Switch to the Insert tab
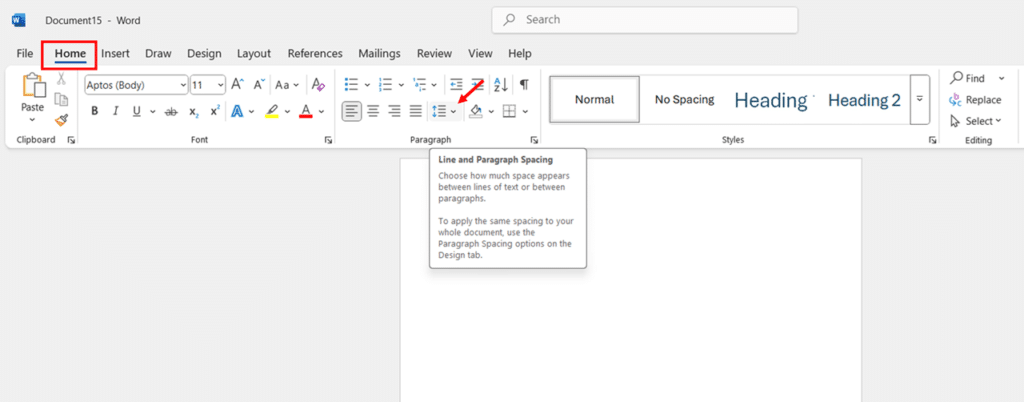This screenshot has height=402, width=1024. click(116, 54)
